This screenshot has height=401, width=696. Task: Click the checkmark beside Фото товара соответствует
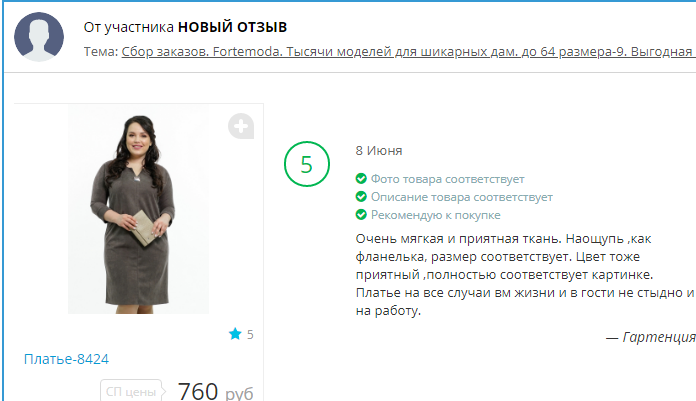point(361,179)
